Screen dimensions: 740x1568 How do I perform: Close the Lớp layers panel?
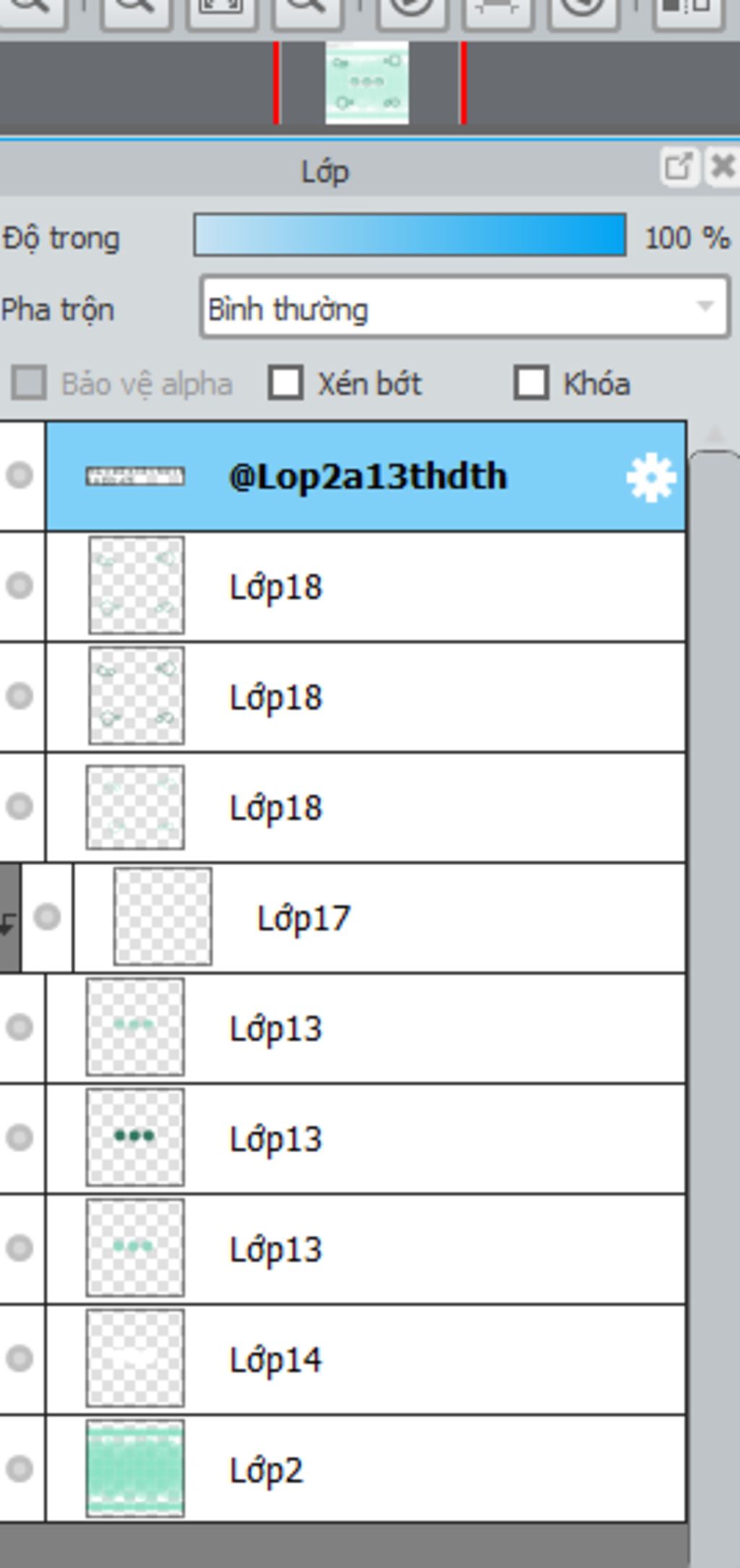[x=721, y=167]
